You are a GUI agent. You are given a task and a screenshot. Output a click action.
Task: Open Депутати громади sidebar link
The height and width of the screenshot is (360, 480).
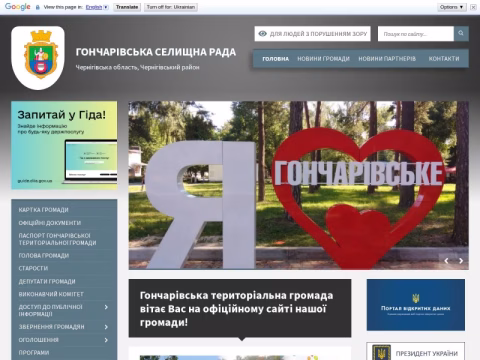(47, 282)
